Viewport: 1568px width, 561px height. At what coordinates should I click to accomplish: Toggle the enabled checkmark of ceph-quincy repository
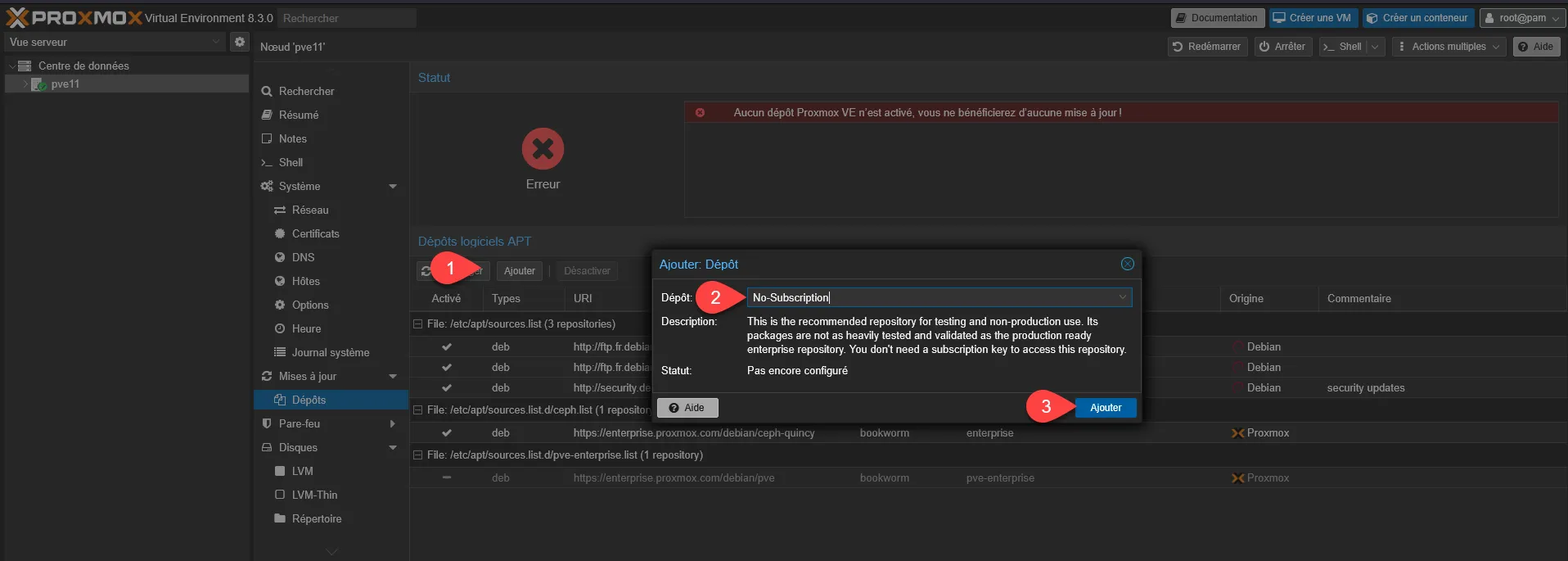click(x=447, y=433)
